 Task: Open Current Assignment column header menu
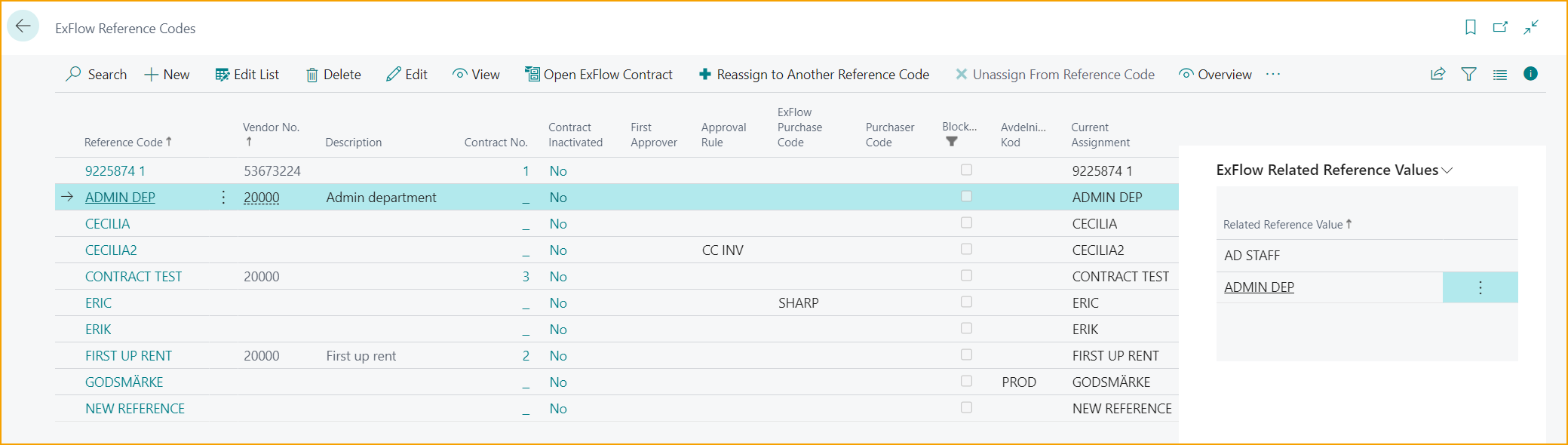point(1100,134)
